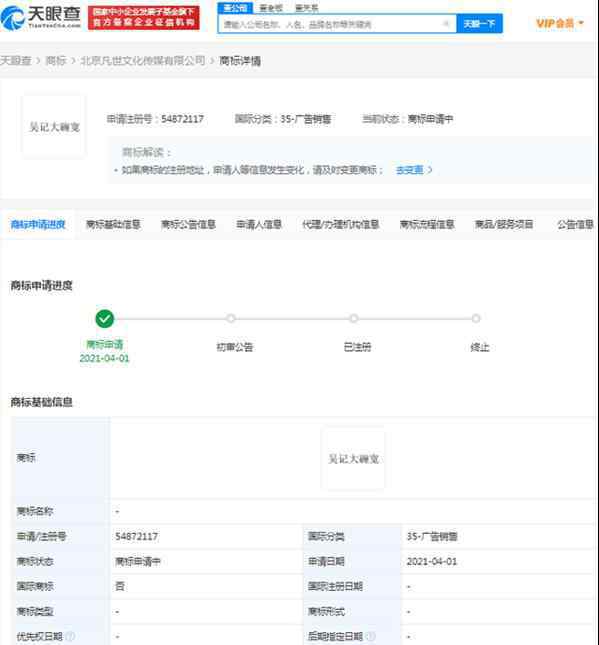Clear the search box with the X icon

point(446,24)
